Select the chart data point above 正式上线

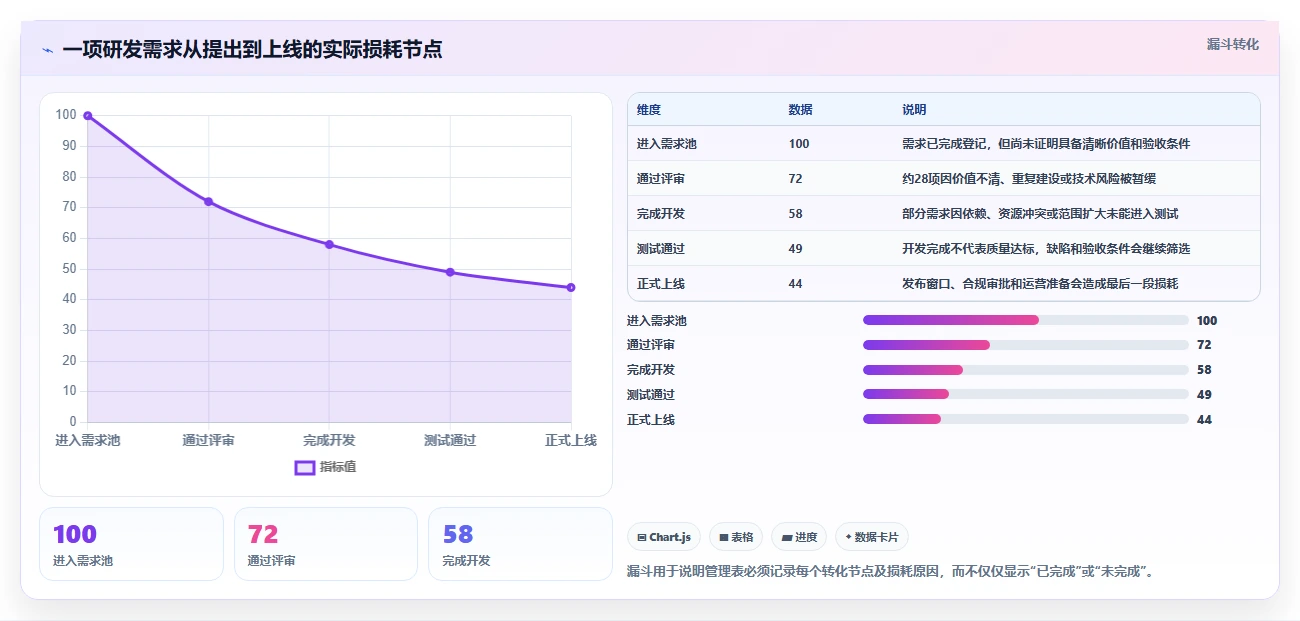571,287
